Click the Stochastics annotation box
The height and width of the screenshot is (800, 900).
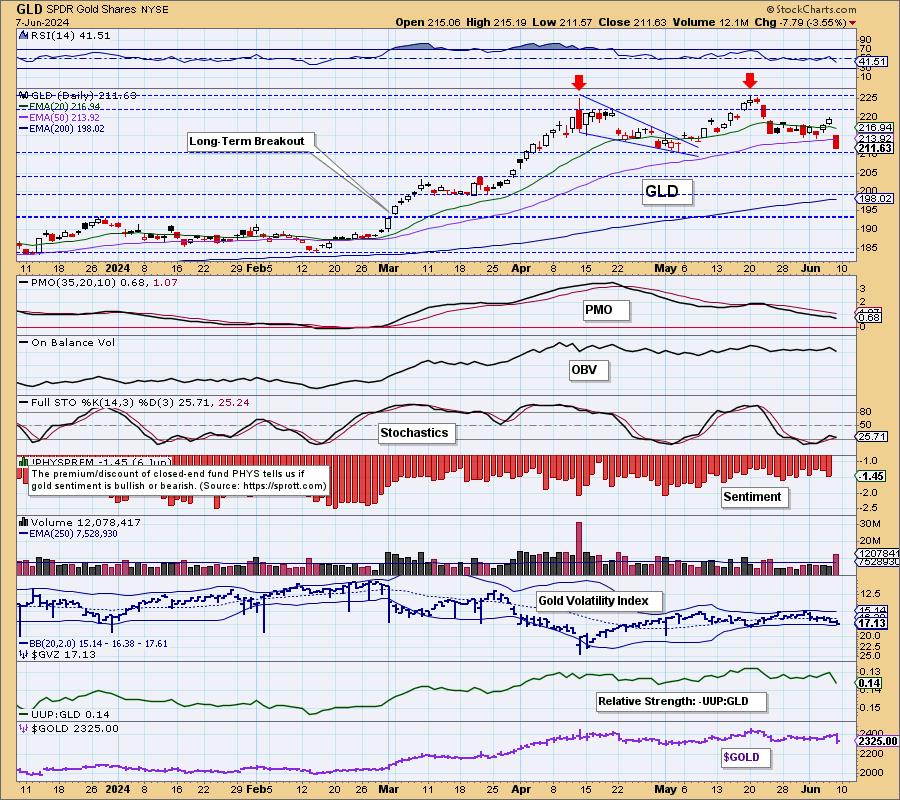click(417, 433)
